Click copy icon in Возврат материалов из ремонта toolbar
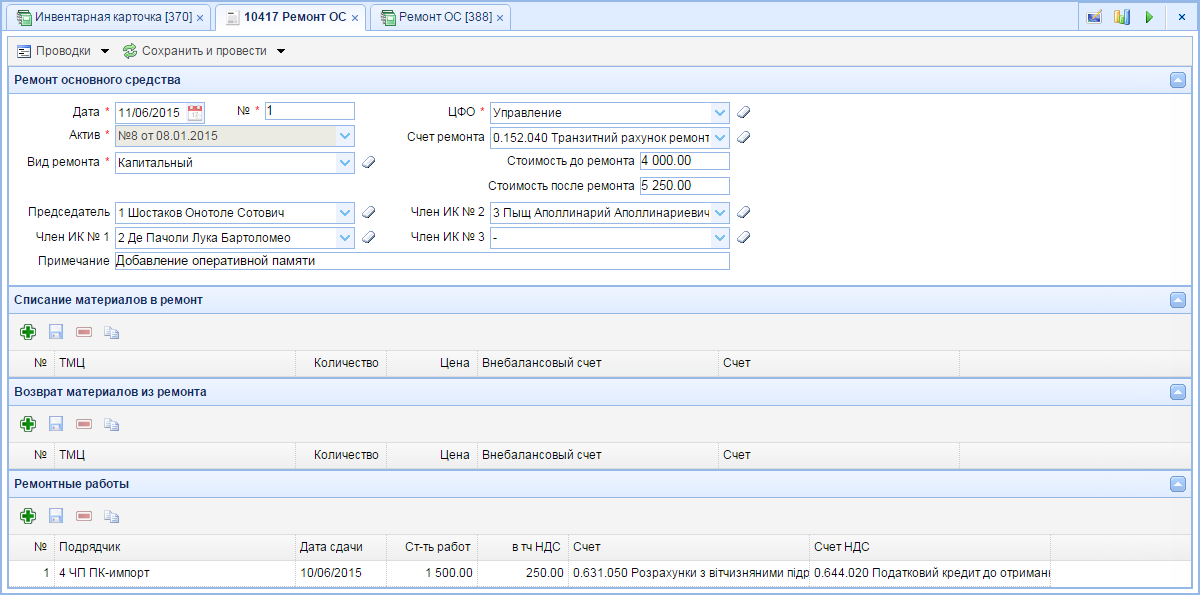 (x=112, y=424)
